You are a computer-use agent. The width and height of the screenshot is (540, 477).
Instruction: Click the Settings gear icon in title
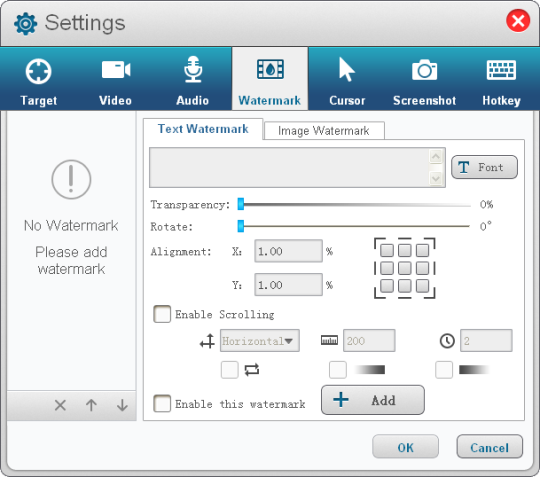tap(25, 24)
